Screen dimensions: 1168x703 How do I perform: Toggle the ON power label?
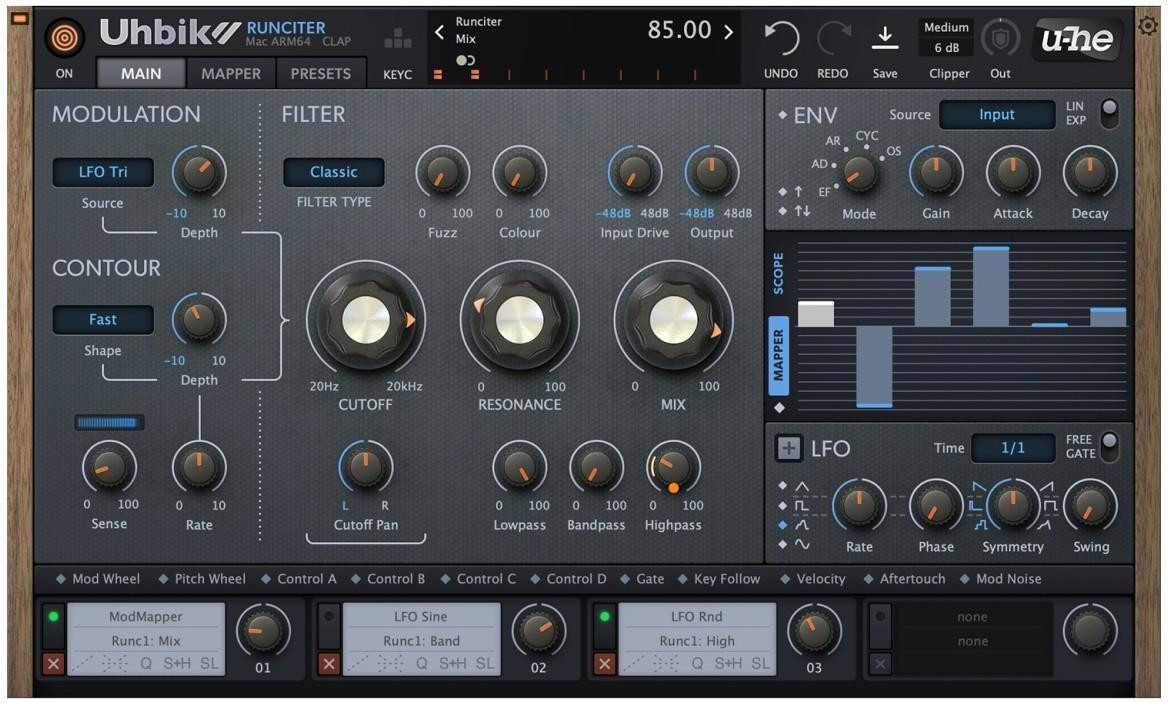click(x=64, y=74)
